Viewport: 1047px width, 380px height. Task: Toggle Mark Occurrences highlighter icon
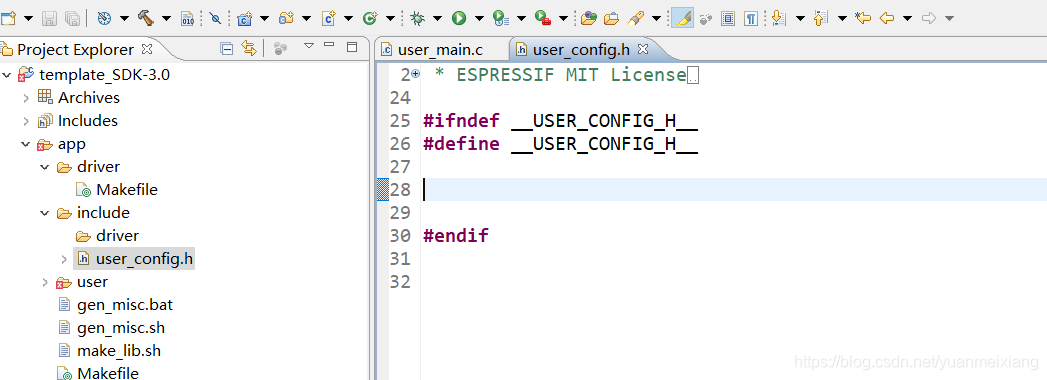coord(682,18)
